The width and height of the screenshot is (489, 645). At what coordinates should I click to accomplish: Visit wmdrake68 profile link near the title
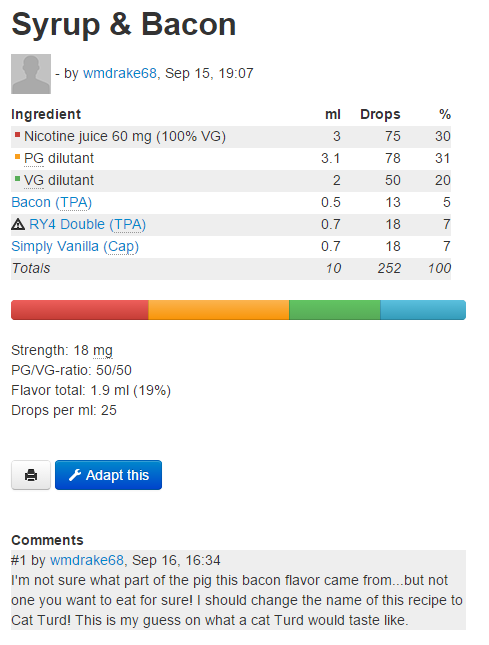click(120, 73)
